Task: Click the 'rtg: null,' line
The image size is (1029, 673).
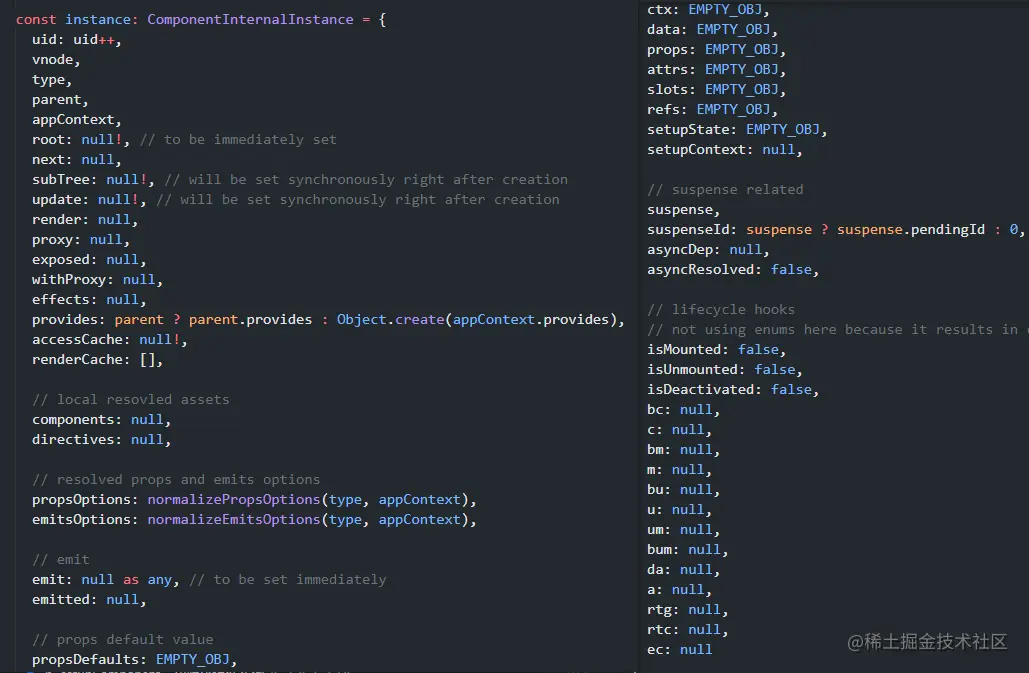Action: pos(688,610)
